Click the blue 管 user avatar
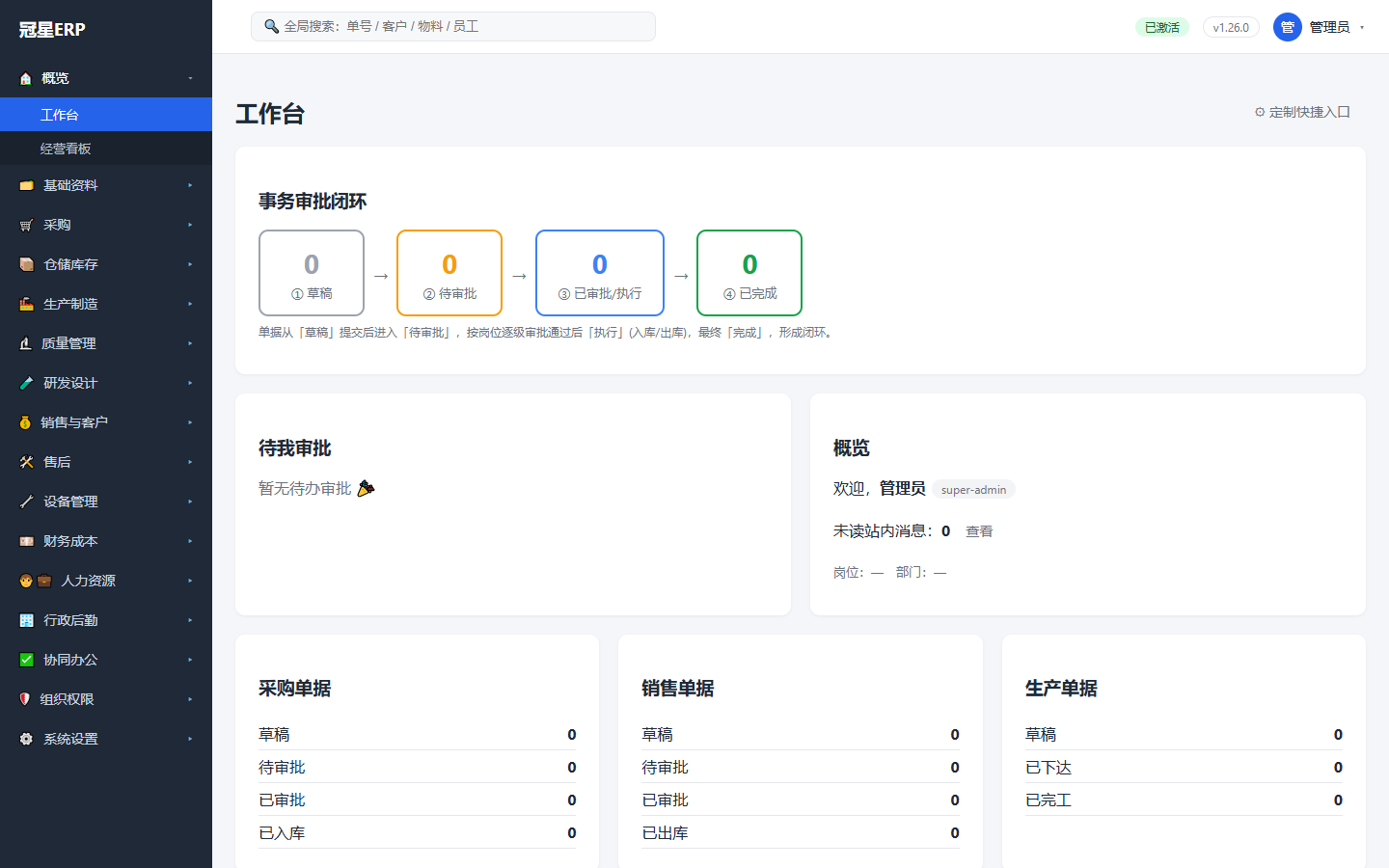Screen dimensions: 1389x868 coord(1288,27)
